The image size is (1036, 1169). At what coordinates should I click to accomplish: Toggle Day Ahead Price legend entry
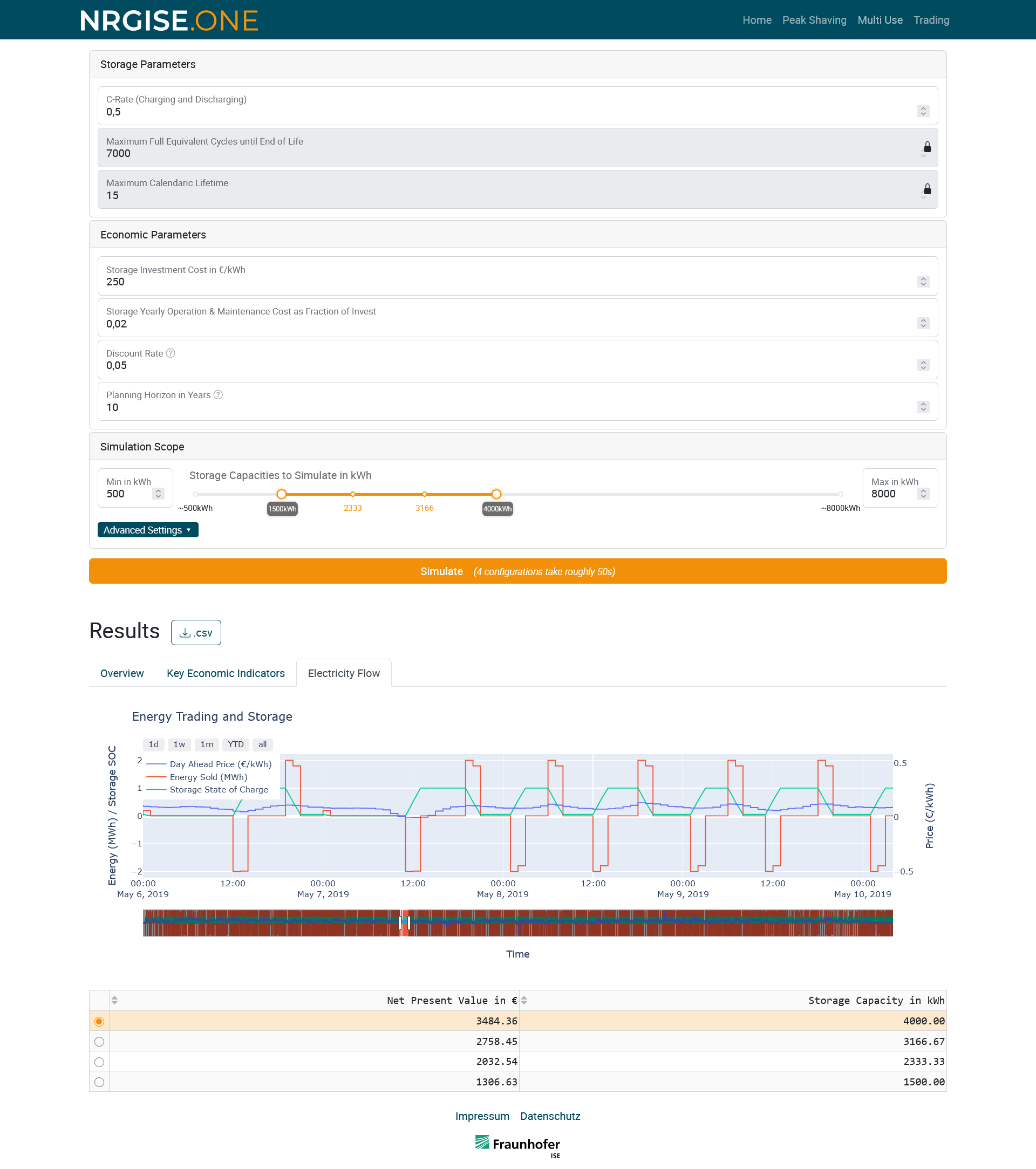[x=209, y=764]
